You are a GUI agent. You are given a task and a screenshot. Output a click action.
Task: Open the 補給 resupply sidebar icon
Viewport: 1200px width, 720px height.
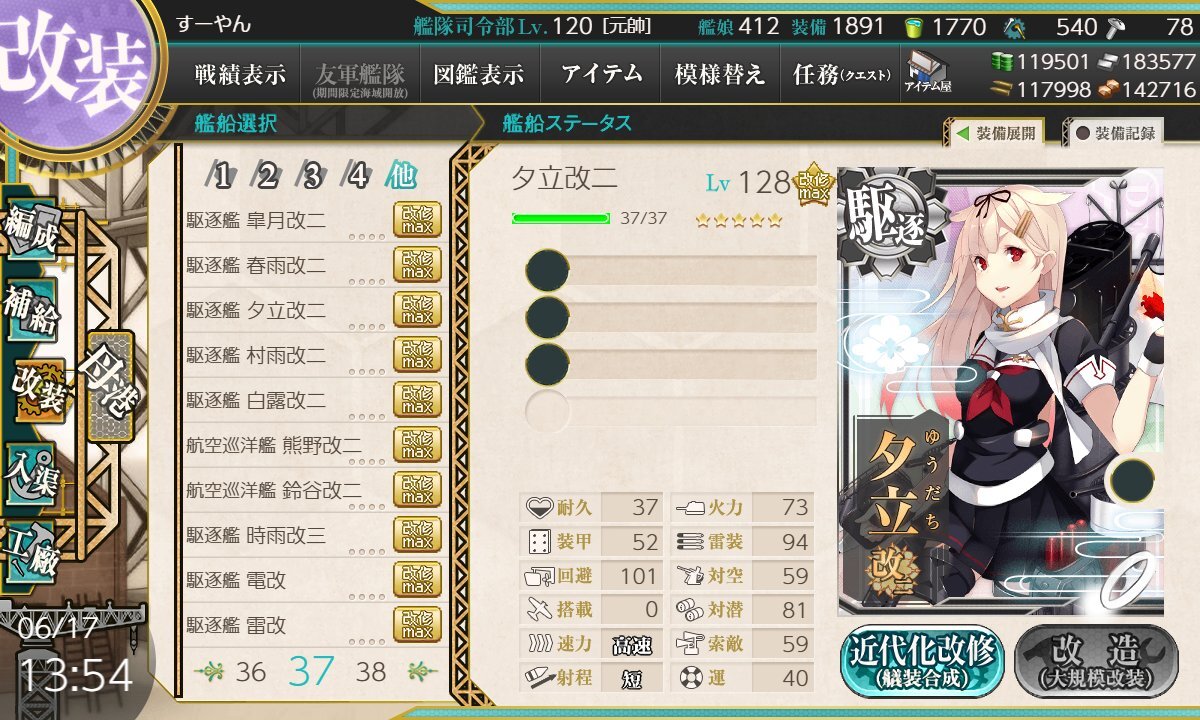click(x=29, y=313)
